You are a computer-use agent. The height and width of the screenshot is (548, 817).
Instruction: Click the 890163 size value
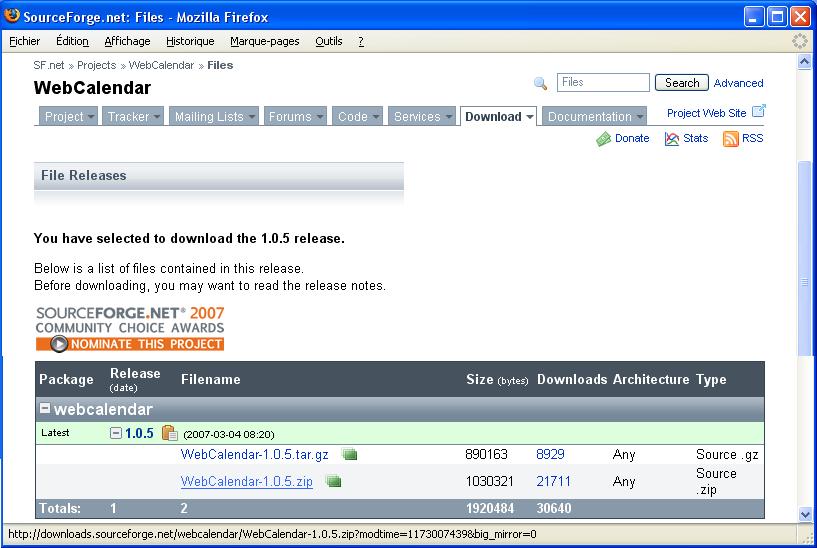pos(486,454)
